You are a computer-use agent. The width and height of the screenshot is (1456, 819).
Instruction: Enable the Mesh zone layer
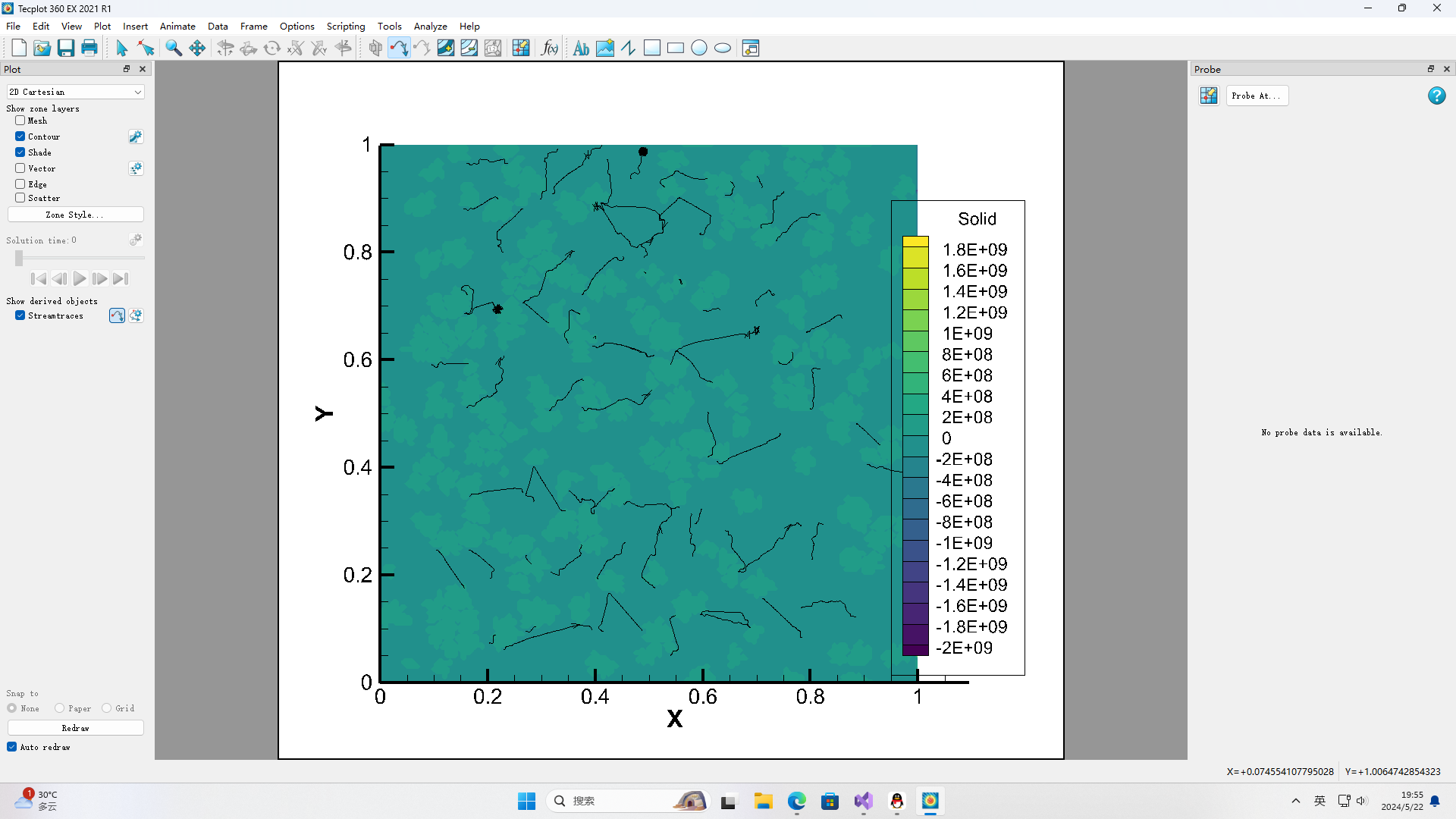click(20, 121)
